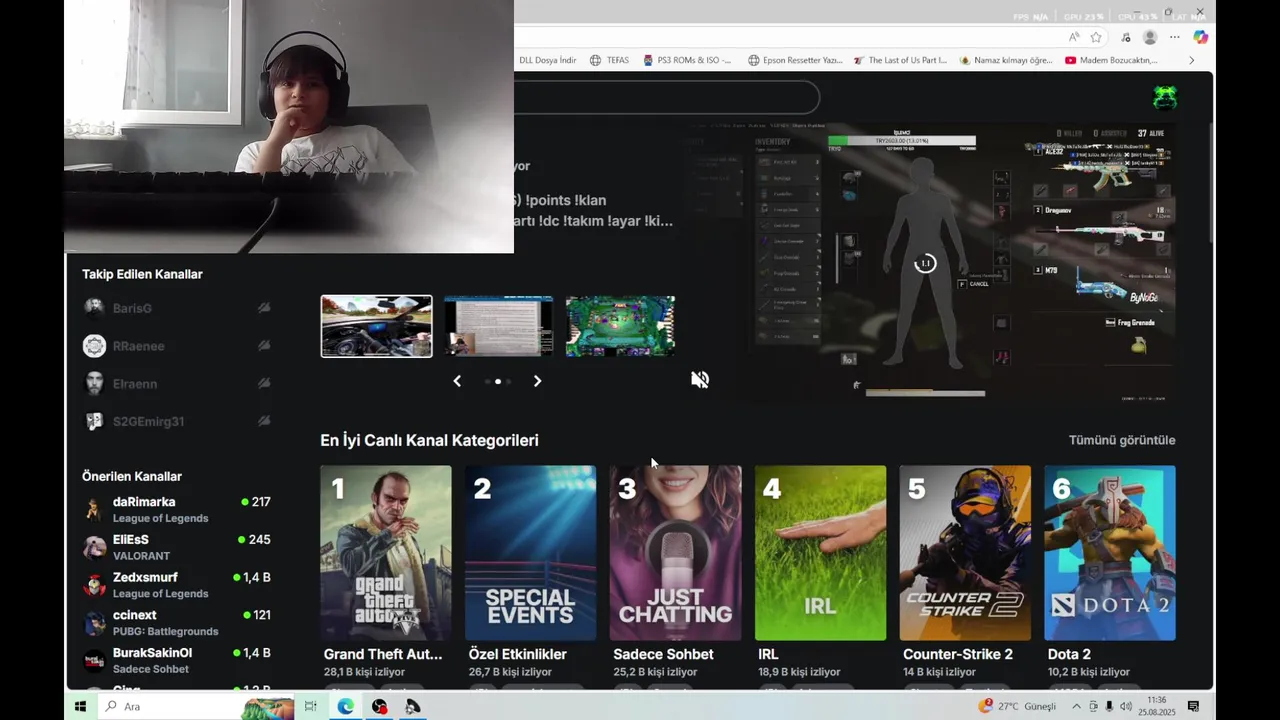Toggle BarisG offline notification icon
1280x720 pixels.
tap(264, 308)
